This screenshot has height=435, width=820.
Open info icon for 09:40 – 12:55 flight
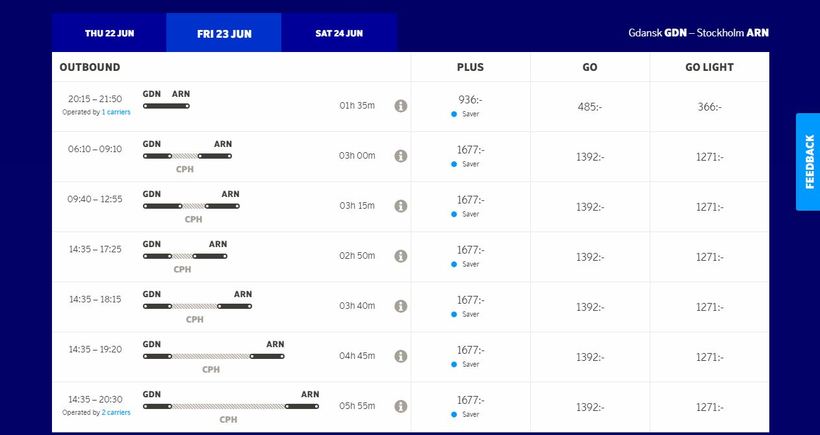400,206
